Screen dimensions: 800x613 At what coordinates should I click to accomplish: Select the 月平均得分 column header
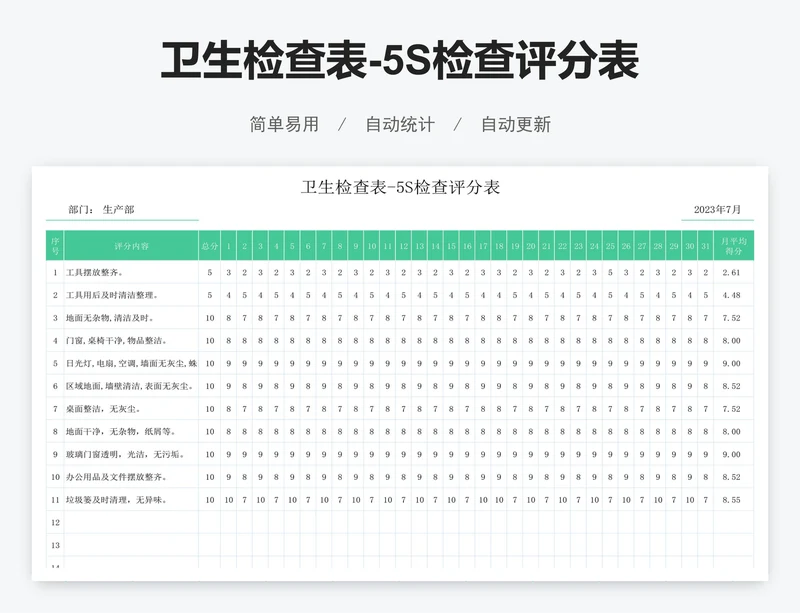[x=734, y=246]
